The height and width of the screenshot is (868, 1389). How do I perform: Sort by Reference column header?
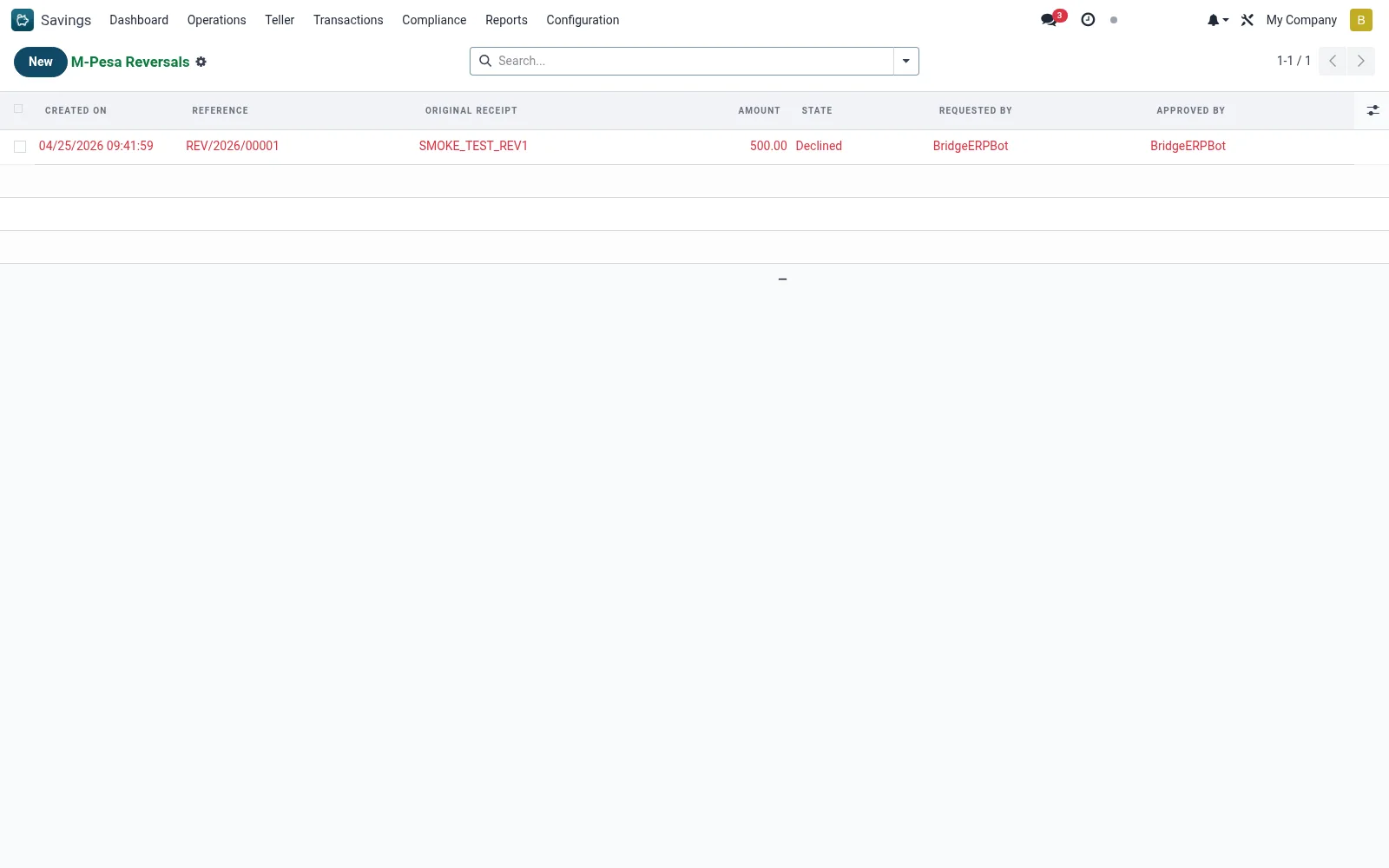click(x=220, y=110)
